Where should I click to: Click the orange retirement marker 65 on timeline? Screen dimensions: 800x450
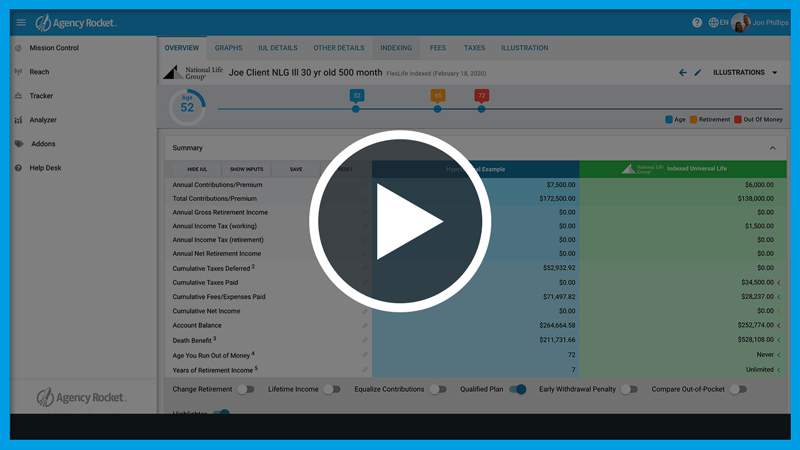tap(438, 96)
